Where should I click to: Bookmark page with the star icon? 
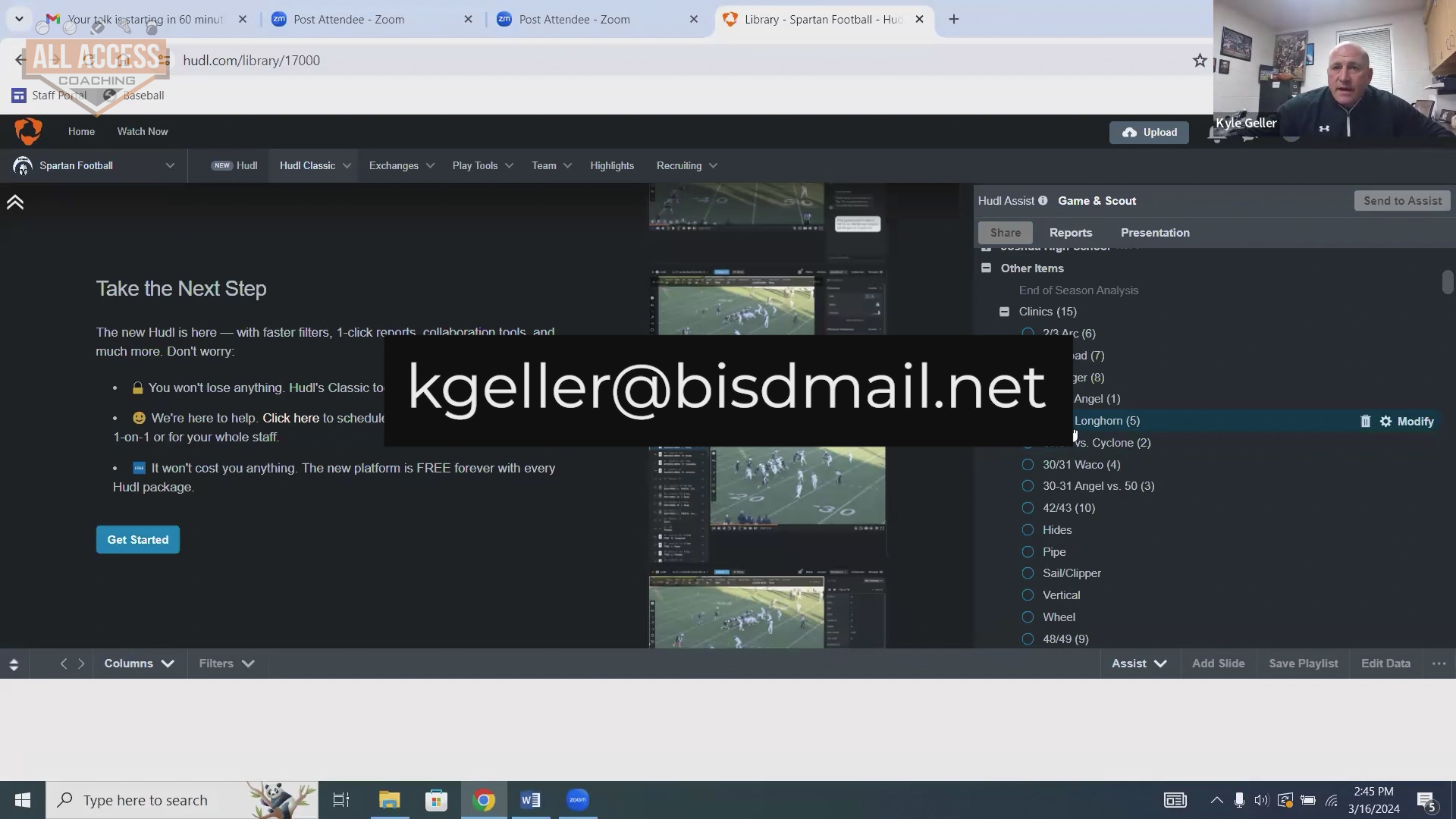[1200, 60]
